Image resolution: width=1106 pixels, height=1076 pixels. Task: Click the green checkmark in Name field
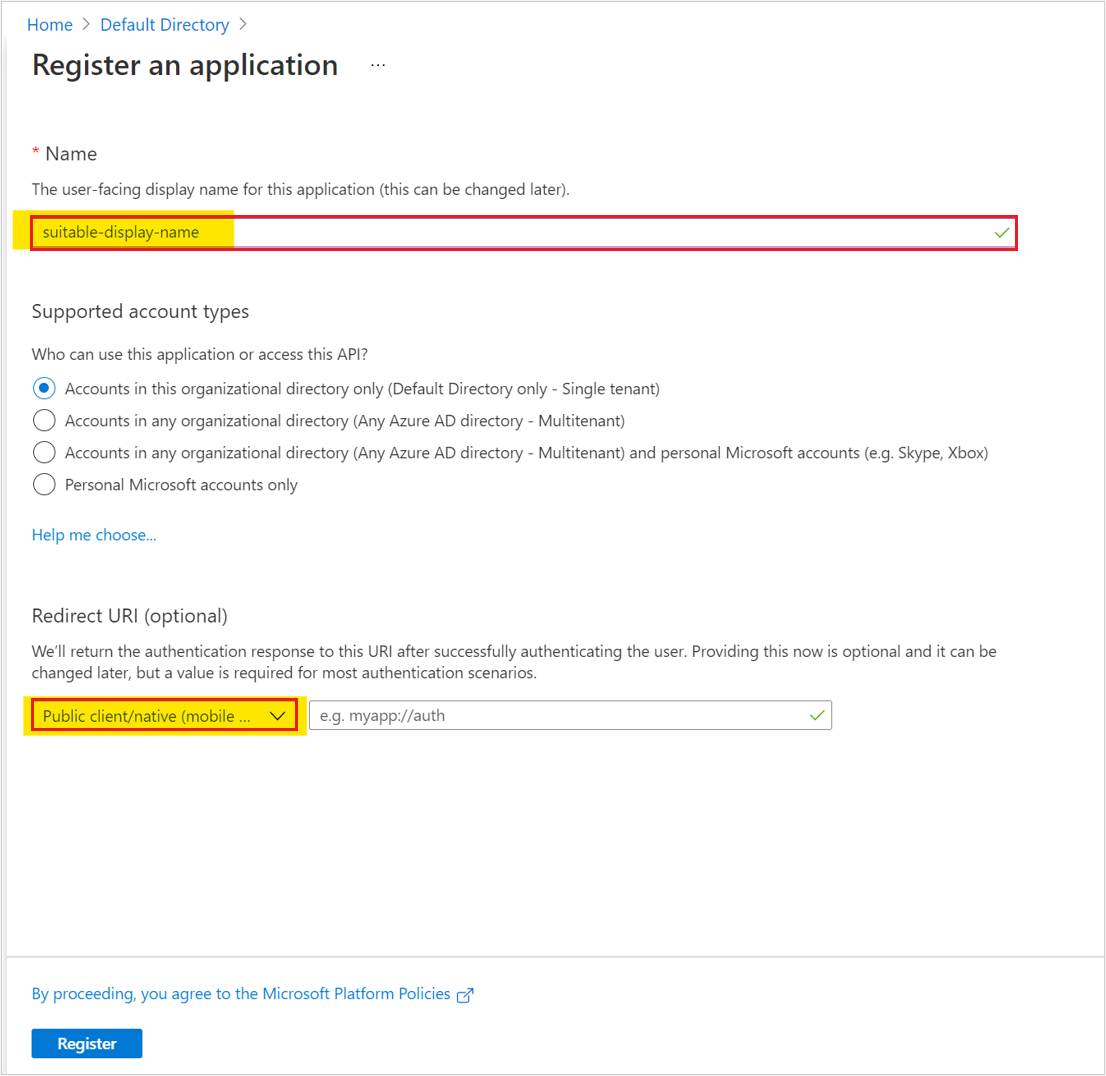[1002, 233]
